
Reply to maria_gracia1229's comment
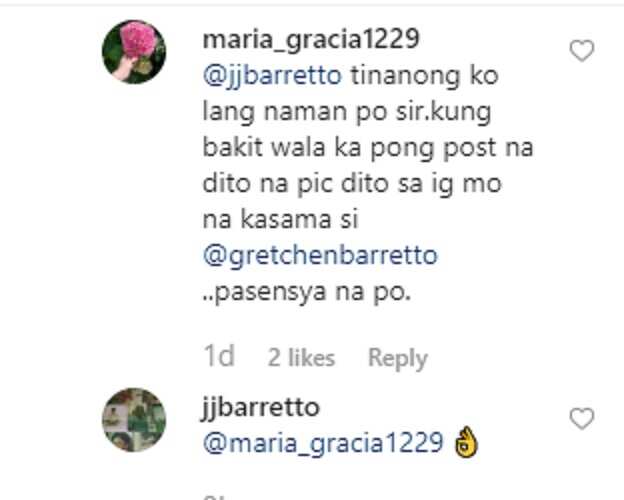398,358
